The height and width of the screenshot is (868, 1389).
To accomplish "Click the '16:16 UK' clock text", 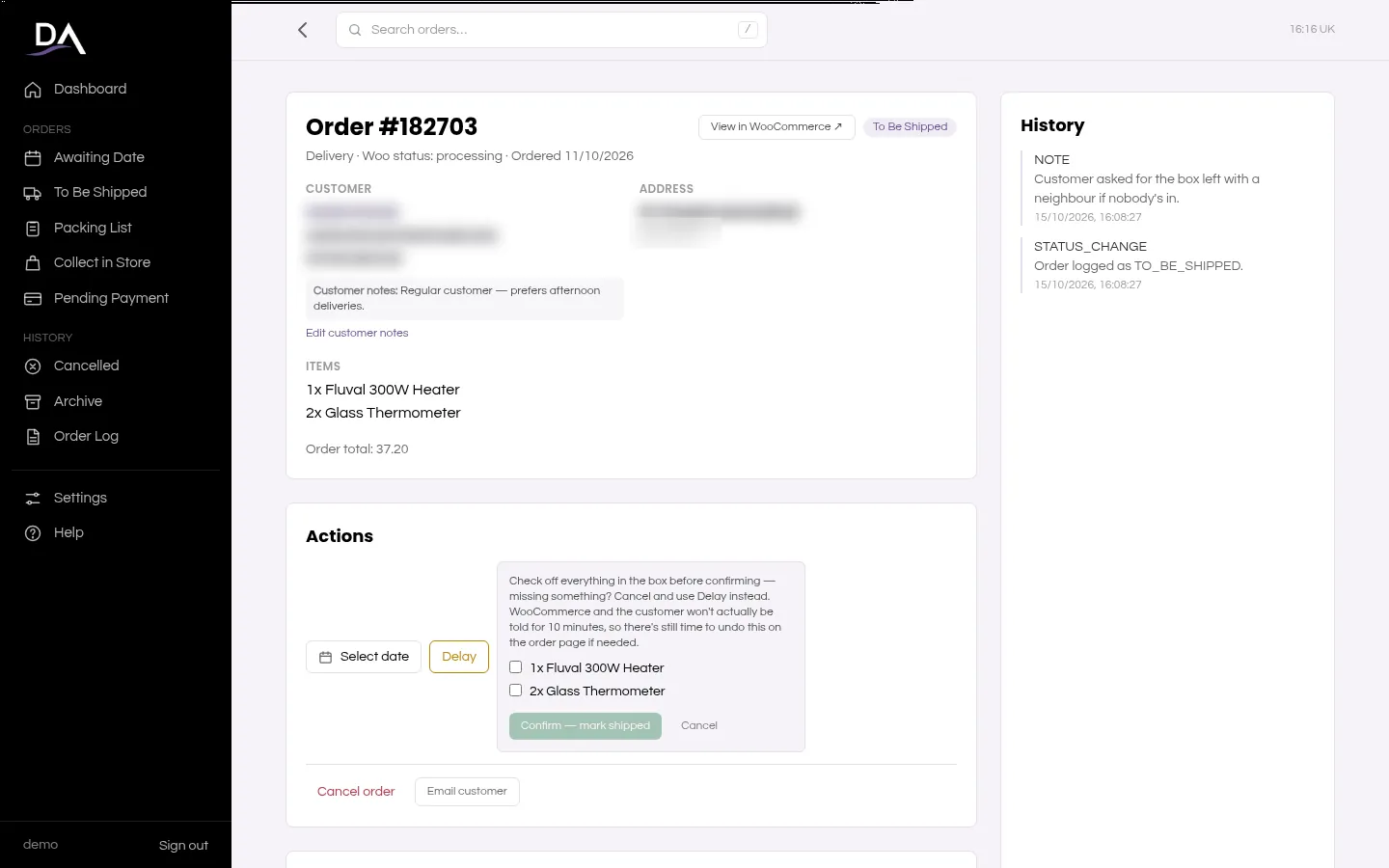I will (1313, 30).
